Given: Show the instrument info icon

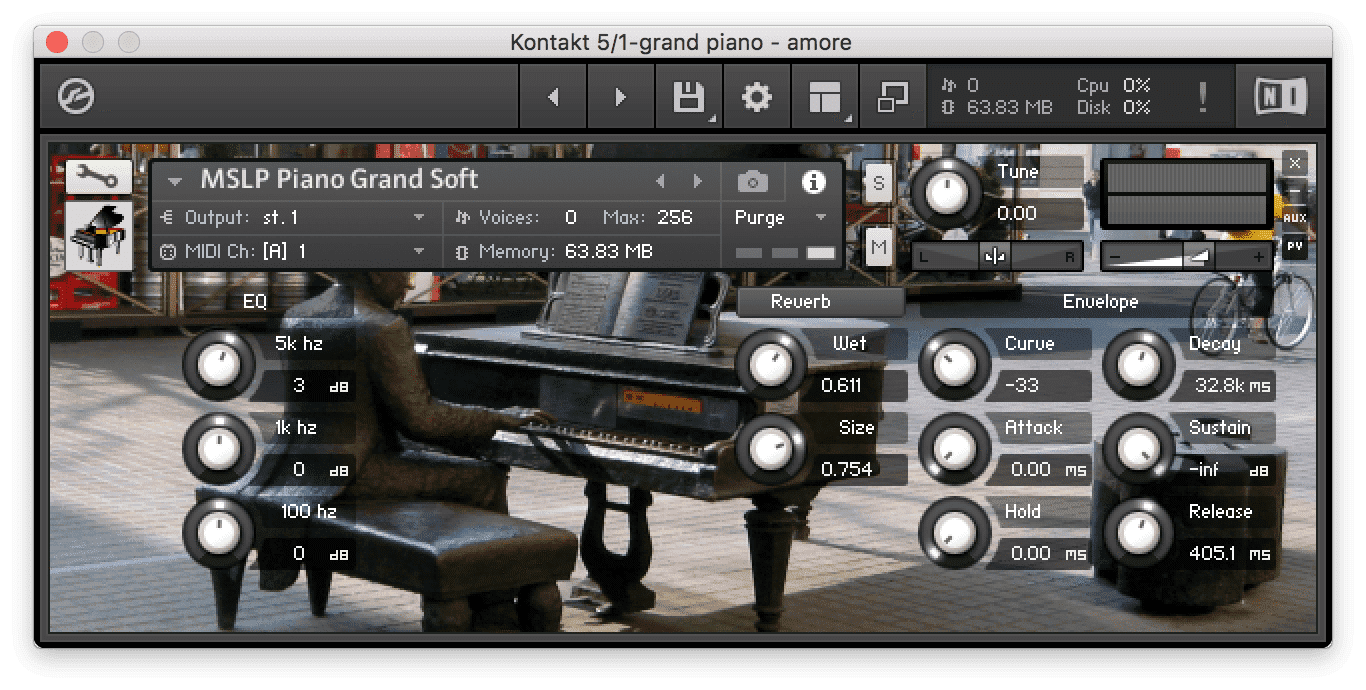Looking at the screenshot, I should (x=814, y=181).
